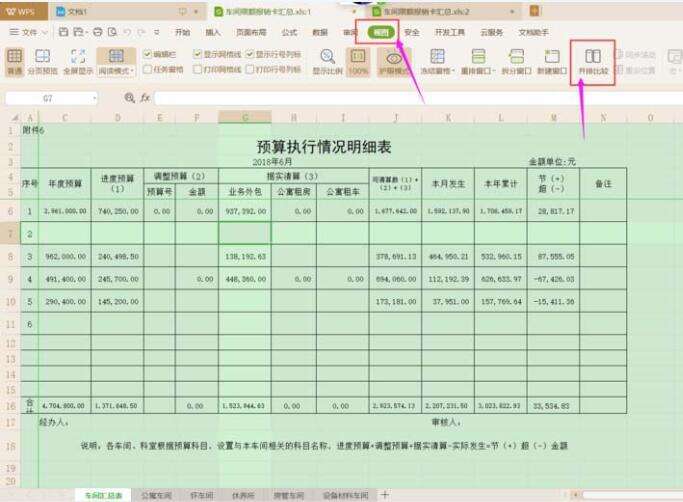Close the 文档1 document tab
The image size is (683, 502).
tap(196, 12)
